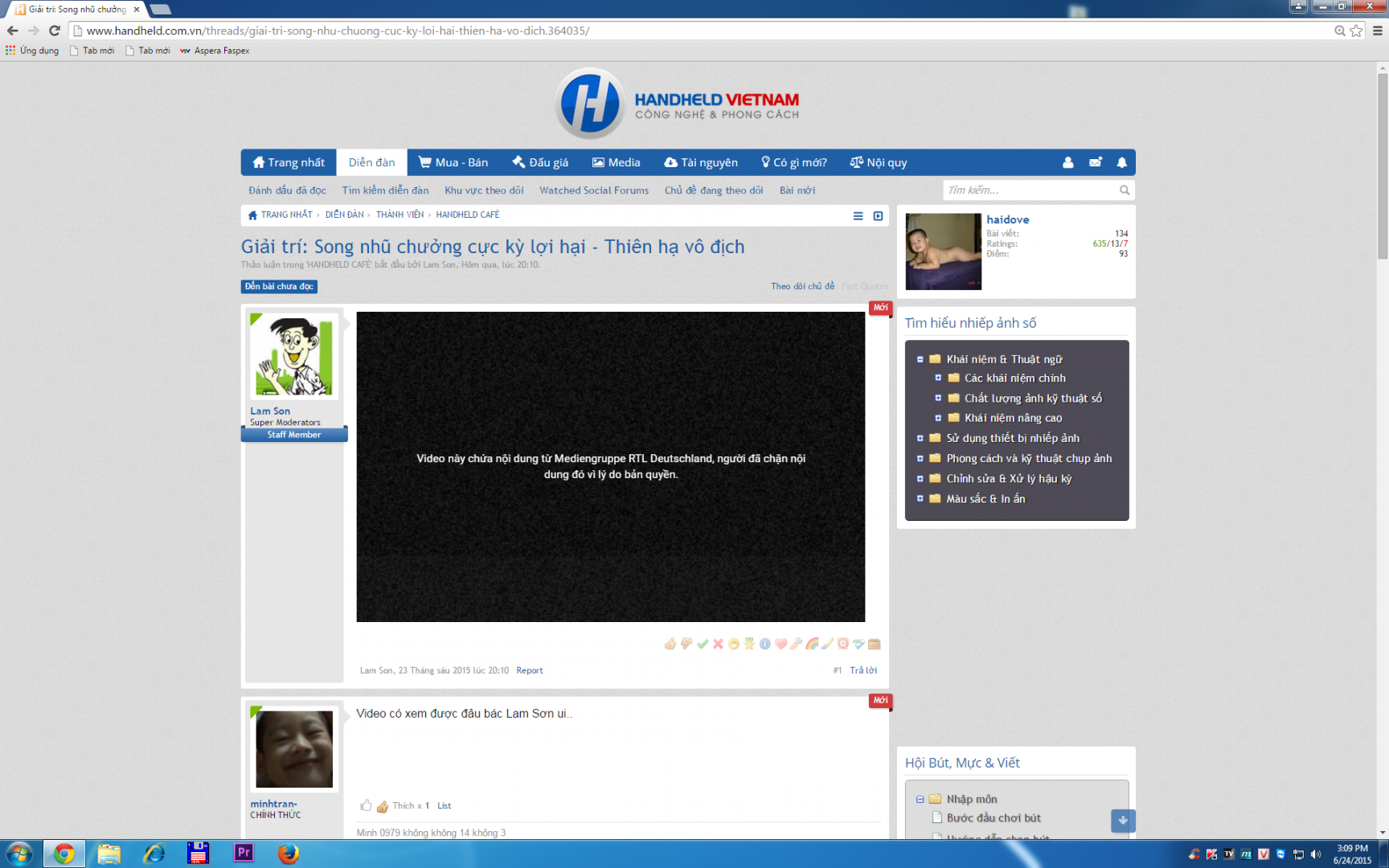The width and height of the screenshot is (1389, 868).
Task: Open notifications via the bell icon
Action: click(x=1121, y=162)
